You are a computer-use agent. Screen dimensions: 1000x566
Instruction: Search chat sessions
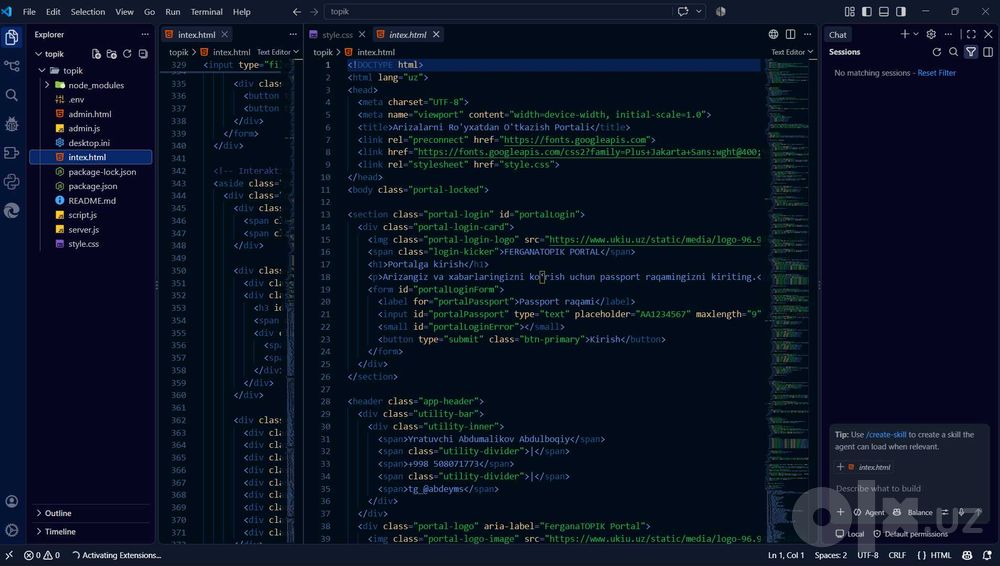[x=953, y=52]
